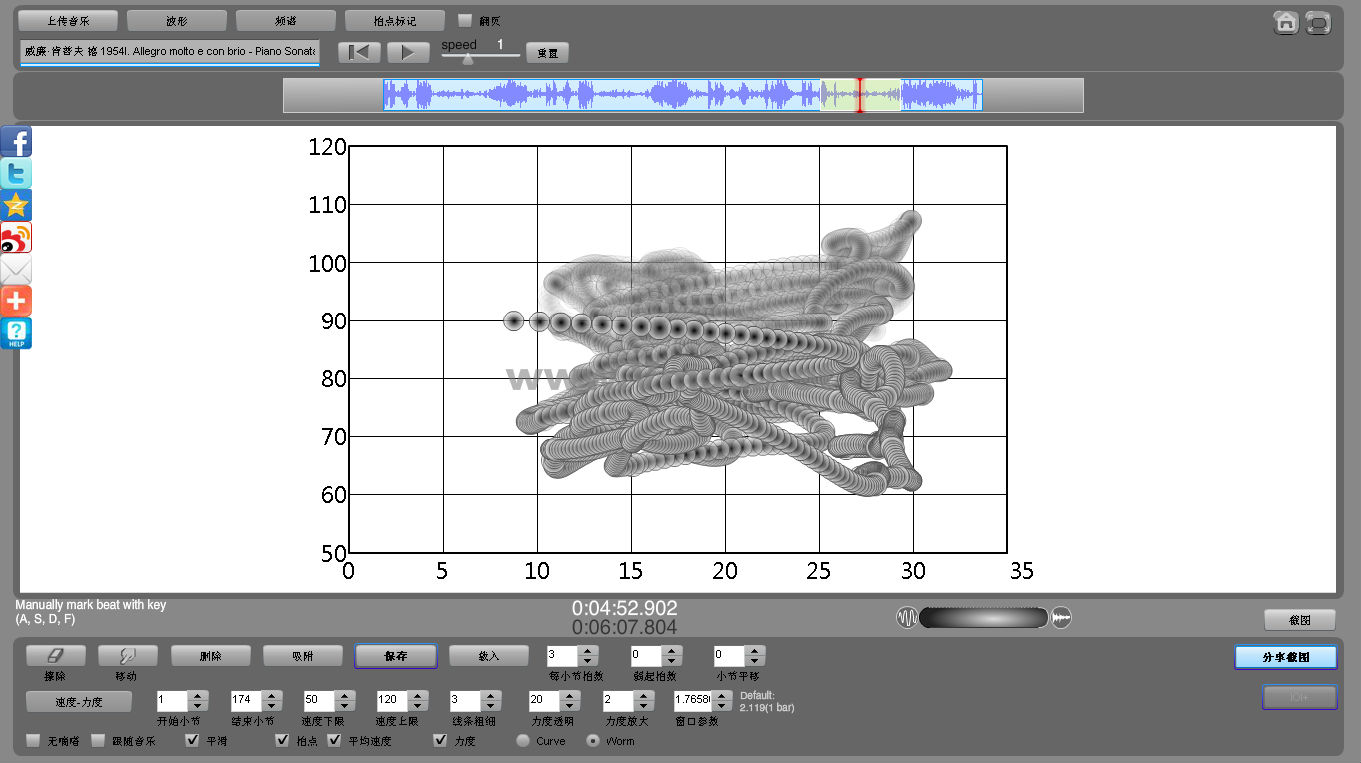This screenshot has height=763, width=1361.
Task: Increase the 每小节拍数 value with up arrow
Action: [588, 651]
